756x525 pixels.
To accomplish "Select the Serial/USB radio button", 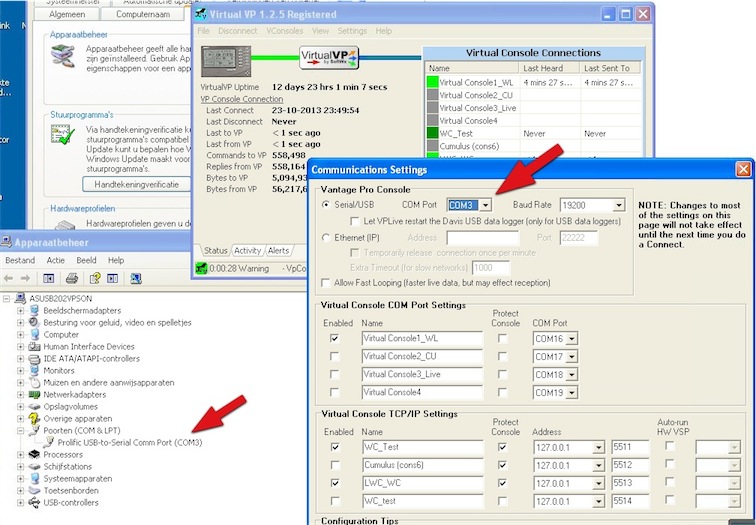I will pyautogui.click(x=326, y=204).
